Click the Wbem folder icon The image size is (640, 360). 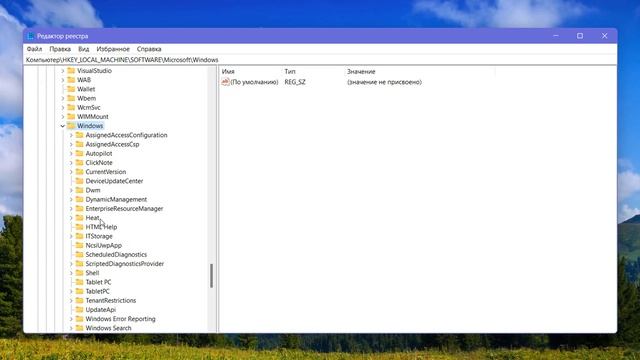tap(71, 98)
